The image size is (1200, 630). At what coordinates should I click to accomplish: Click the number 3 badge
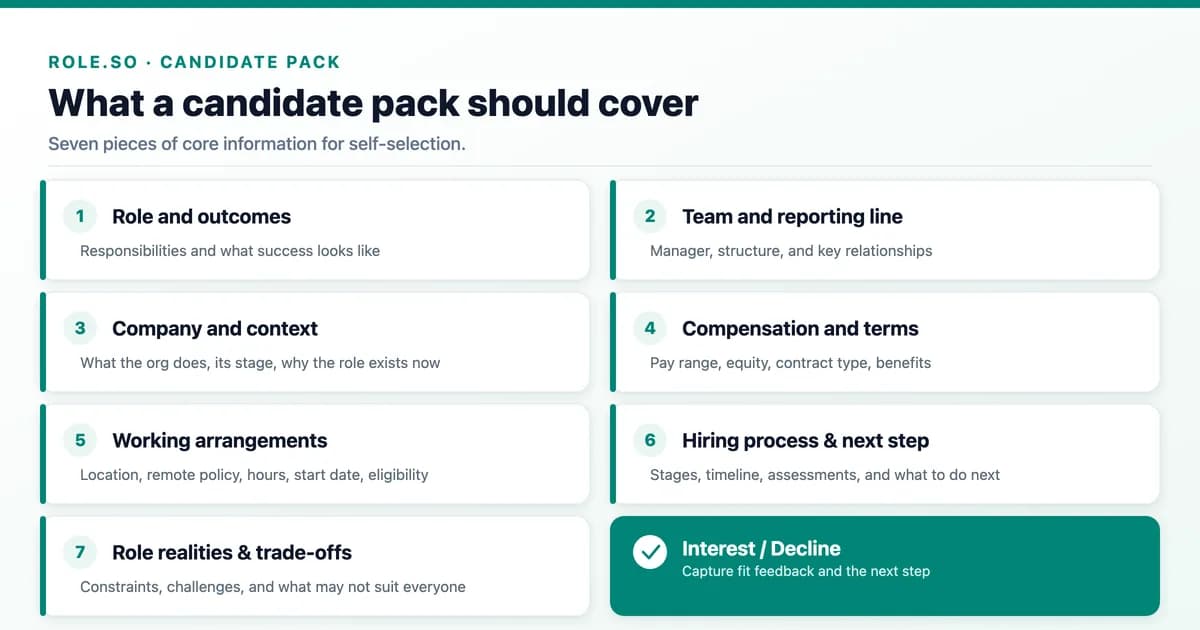[80, 328]
